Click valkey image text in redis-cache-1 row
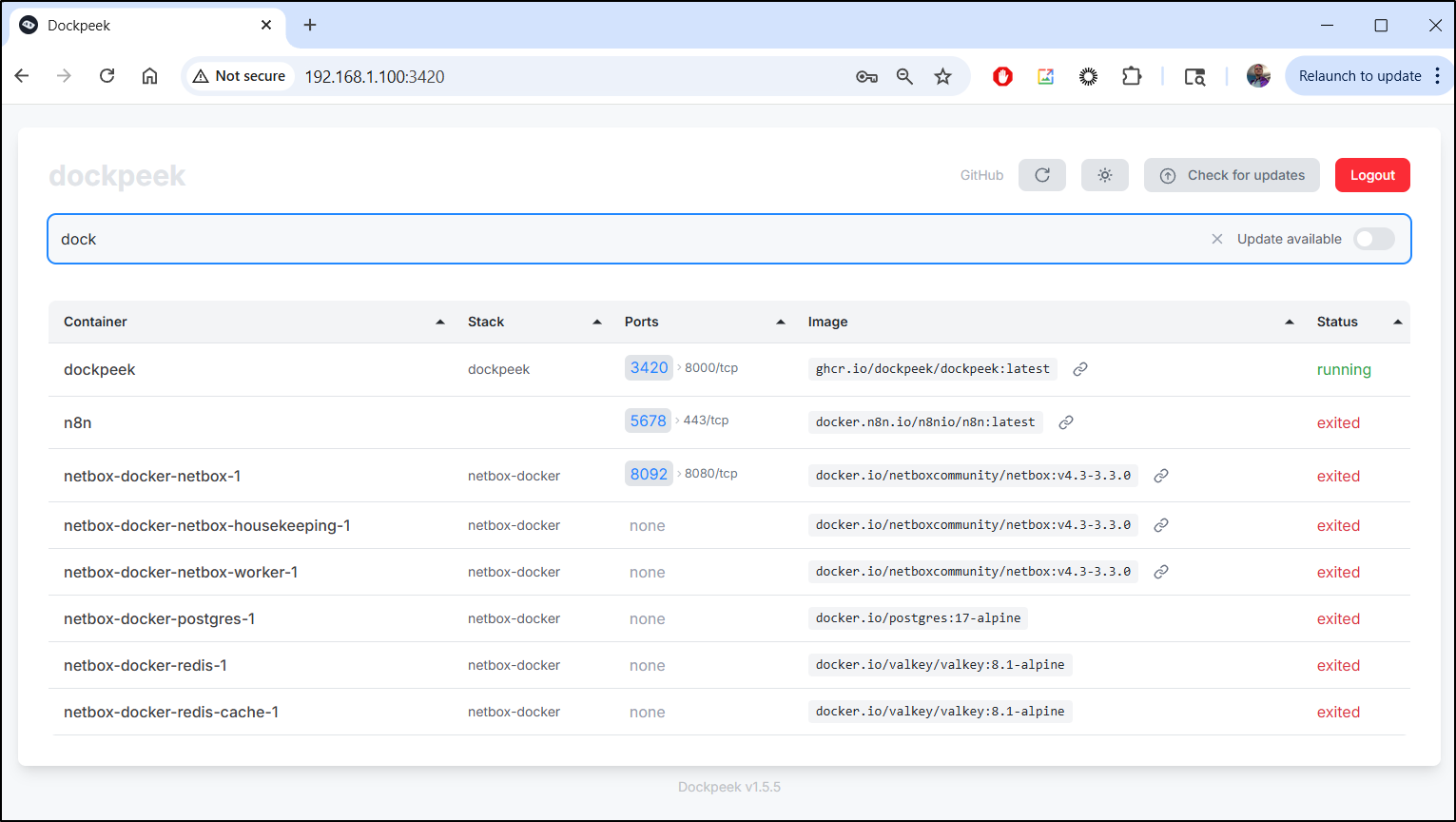The image size is (1456, 822). click(x=941, y=711)
